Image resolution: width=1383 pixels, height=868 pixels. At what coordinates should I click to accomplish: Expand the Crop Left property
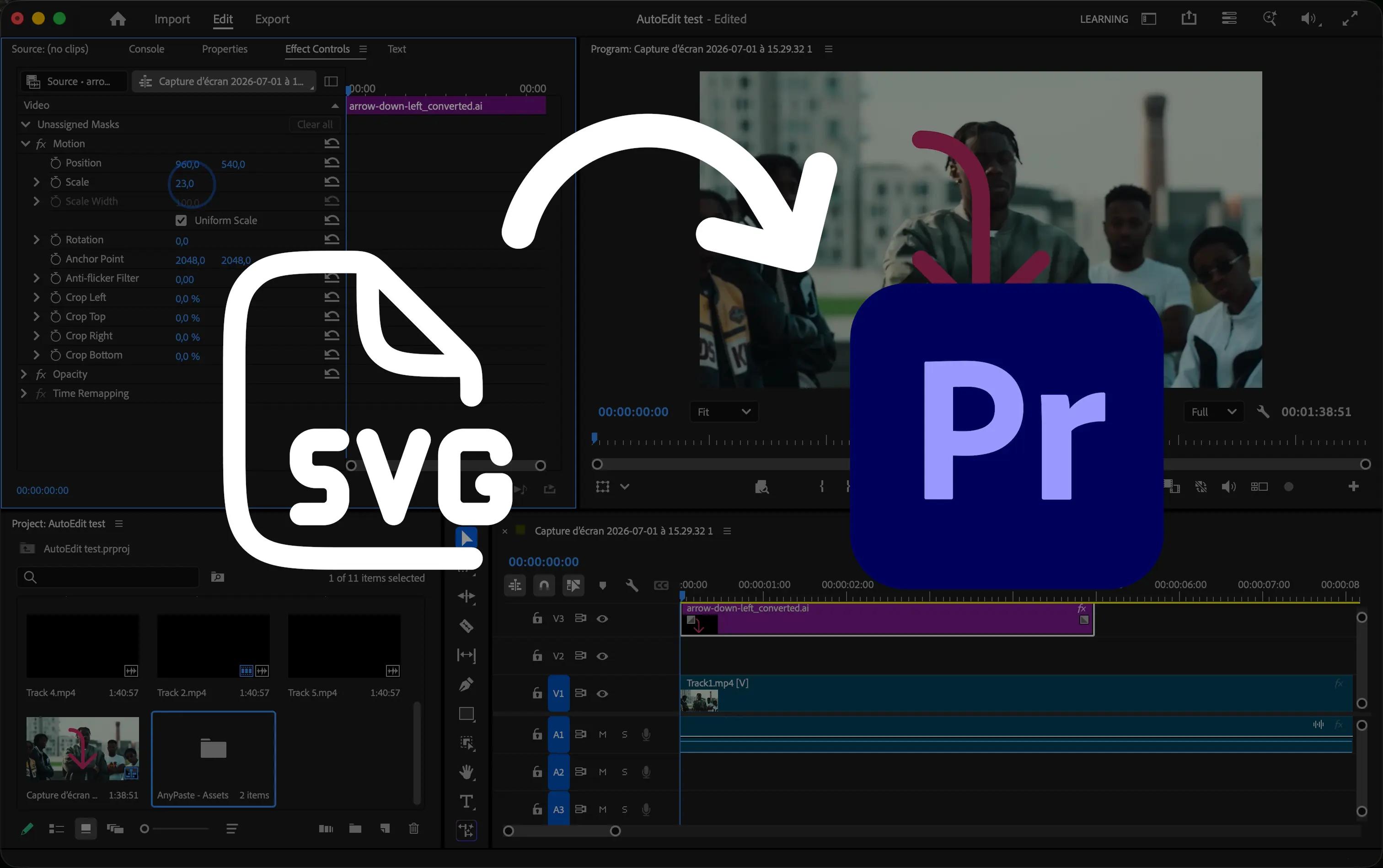tap(36, 297)
